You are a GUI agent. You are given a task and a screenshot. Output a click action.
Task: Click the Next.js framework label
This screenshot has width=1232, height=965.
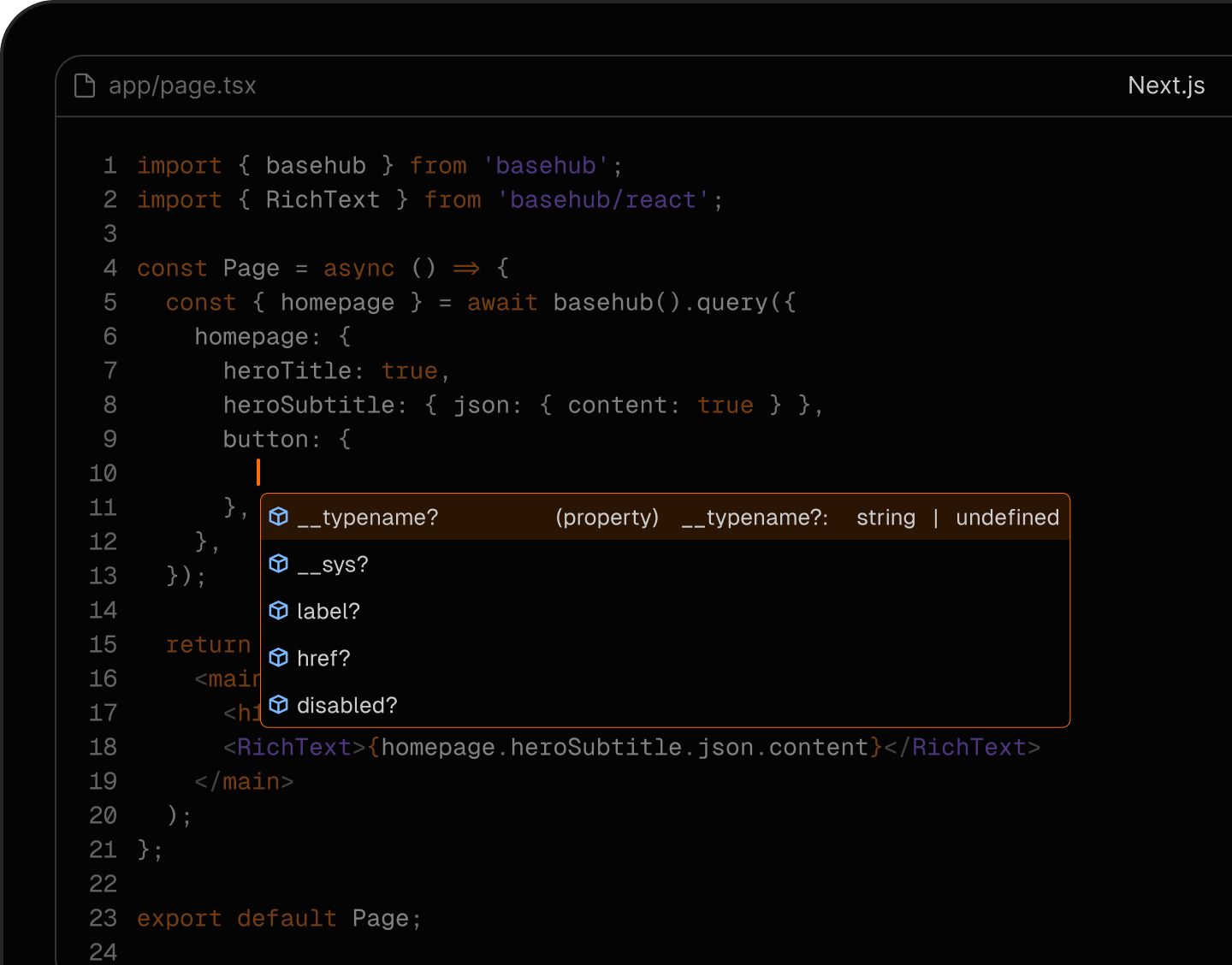1165,86
